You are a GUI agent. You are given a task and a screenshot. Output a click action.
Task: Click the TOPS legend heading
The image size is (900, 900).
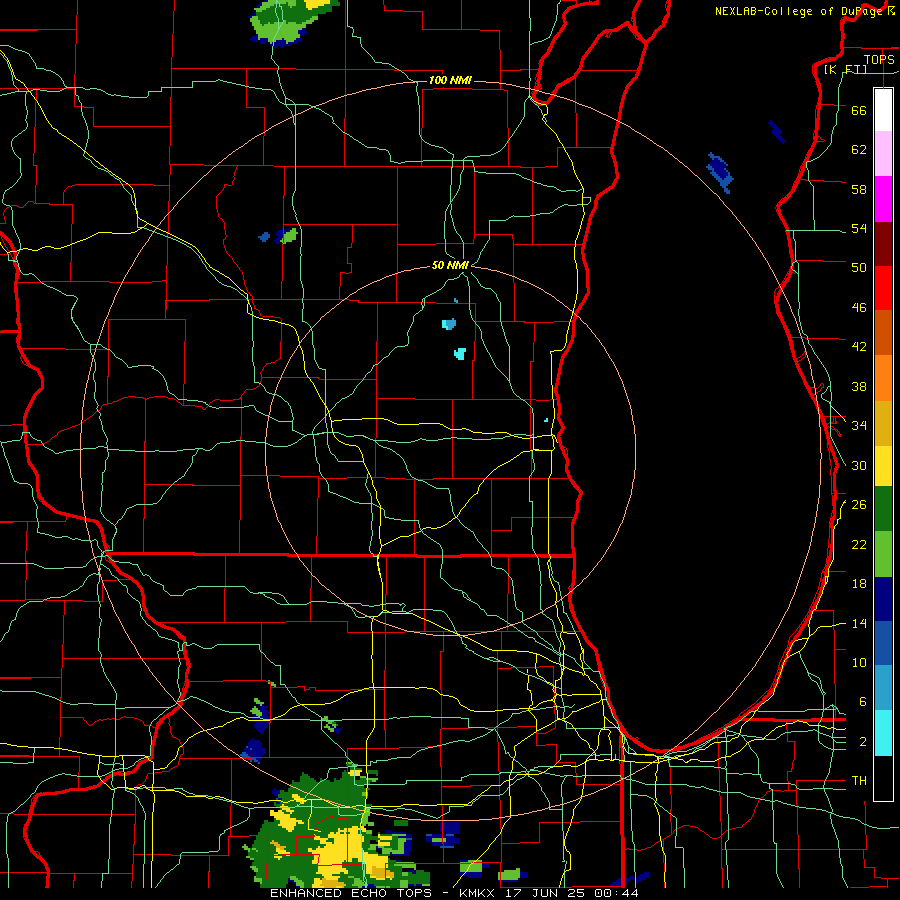[879, 60]
